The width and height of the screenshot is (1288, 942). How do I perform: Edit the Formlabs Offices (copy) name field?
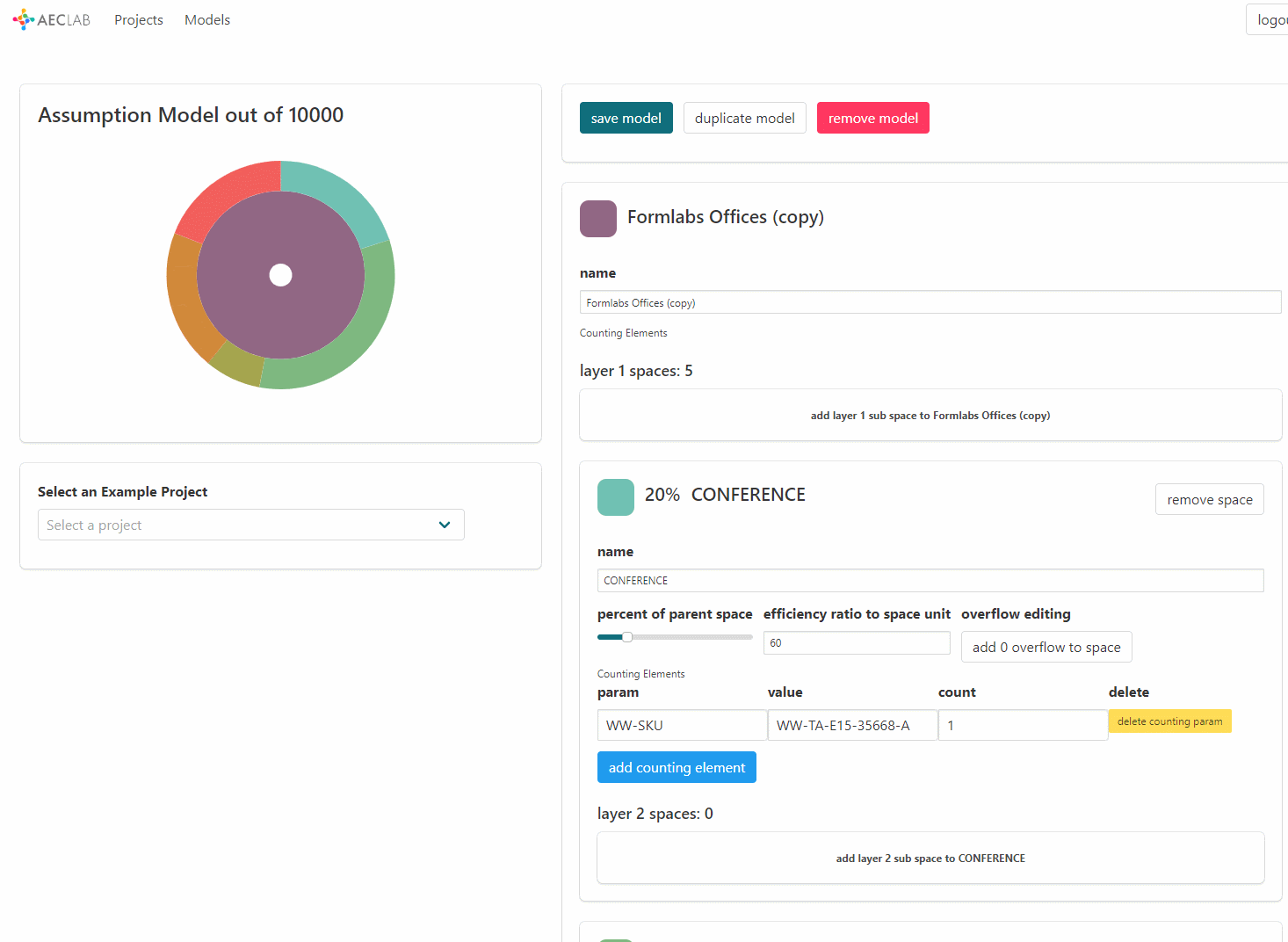[930, 302]
